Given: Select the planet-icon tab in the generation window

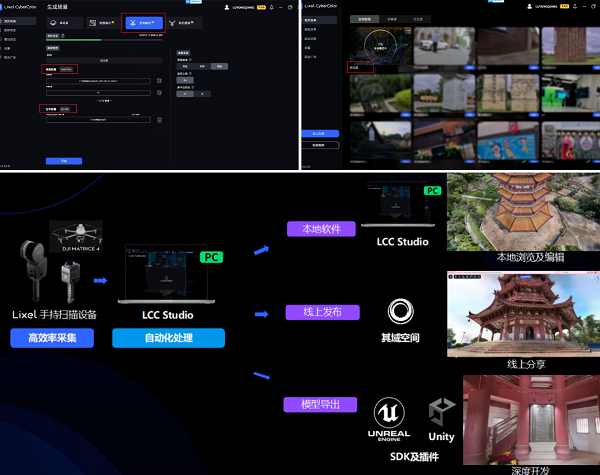Looking at the screenshot, I should tap(64, 23).
